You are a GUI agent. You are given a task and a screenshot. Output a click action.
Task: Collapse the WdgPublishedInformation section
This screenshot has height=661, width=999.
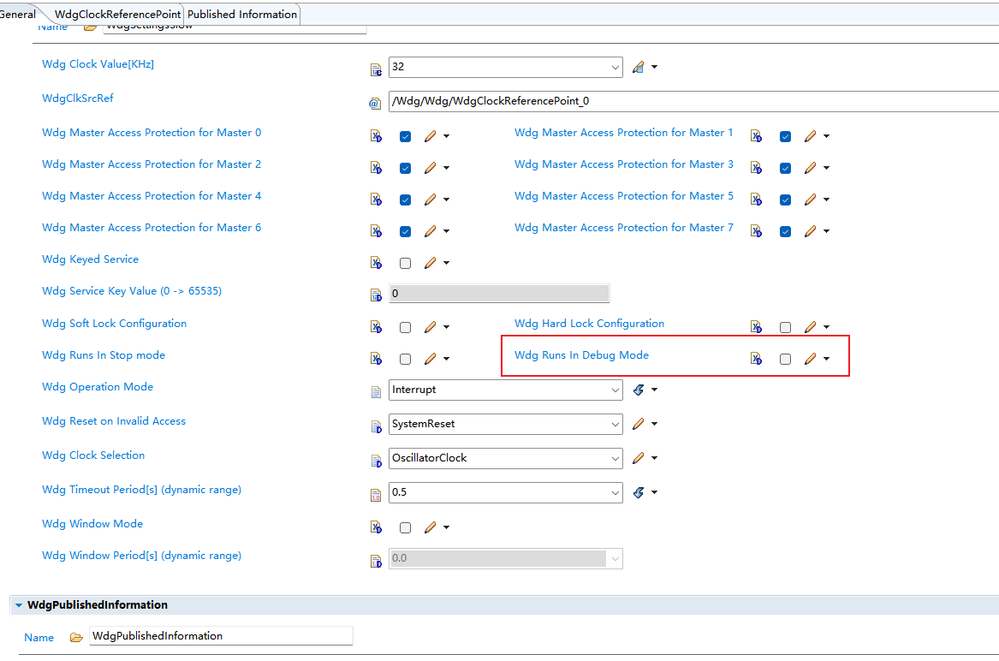click(x=18, y=605)
